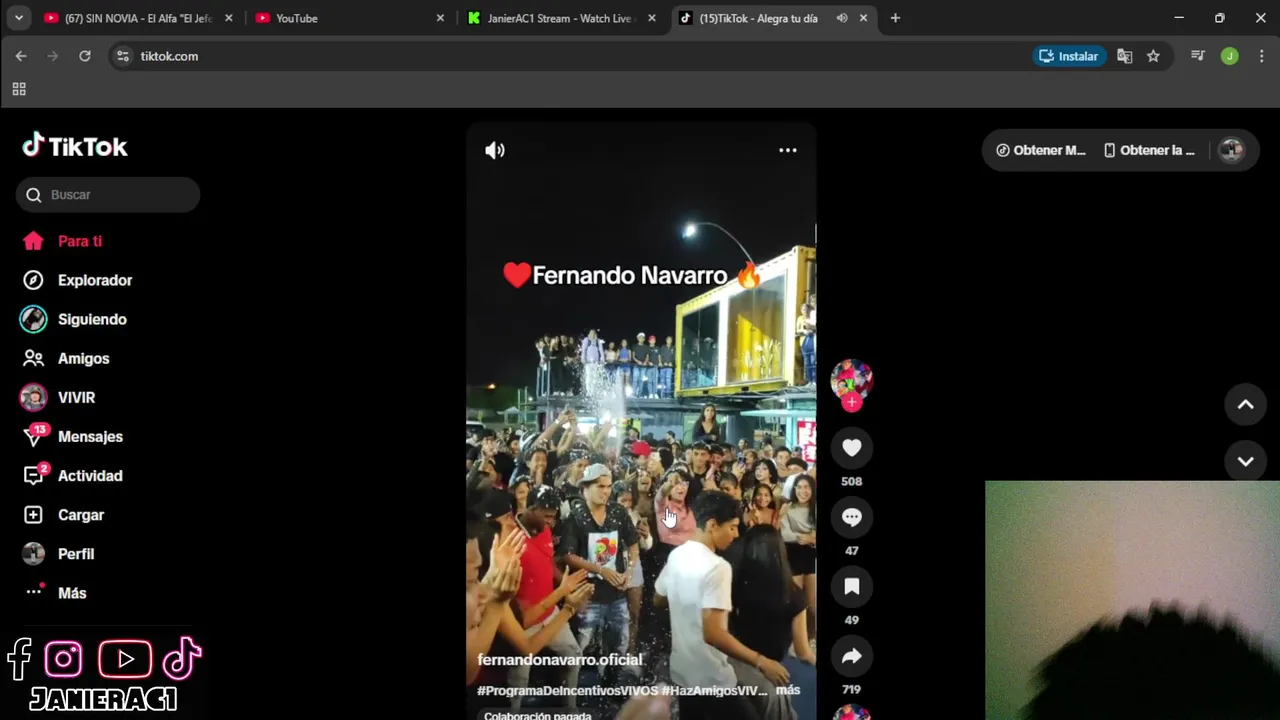
Task: View site information icon in address bar
Action: pyautogui.click(x=123, y=56)
